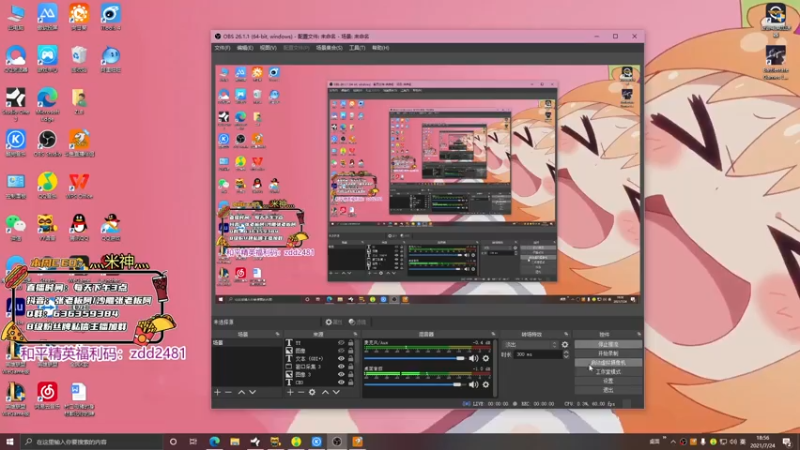Open Scenes dock header pop-out icon
Viewport: 800px width, 450px height.
pyautogui.click(x=278, y=334)
